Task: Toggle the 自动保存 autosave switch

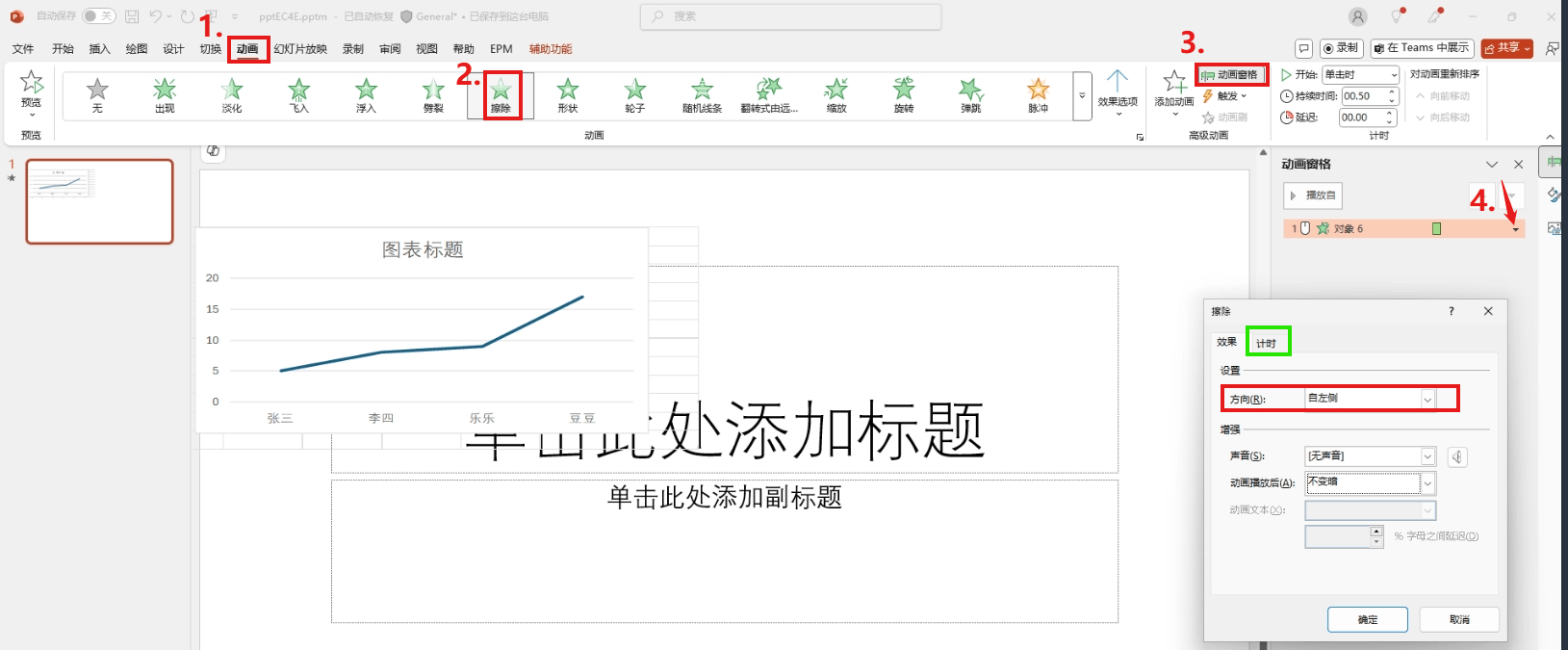Action: 98,16
